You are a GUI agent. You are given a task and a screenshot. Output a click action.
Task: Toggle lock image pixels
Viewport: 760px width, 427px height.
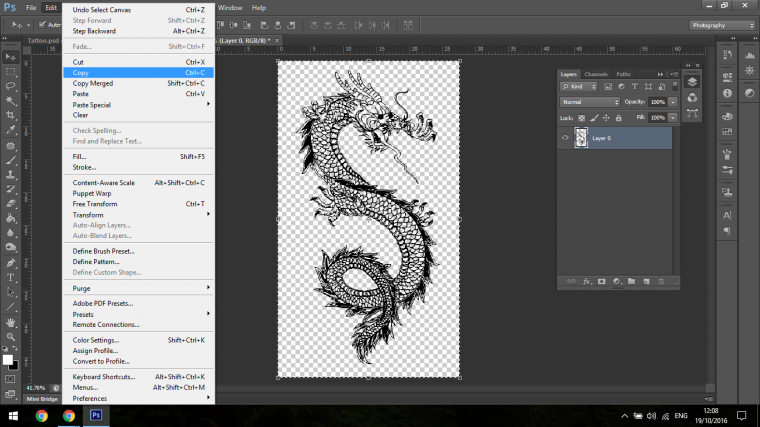(594, 118)
